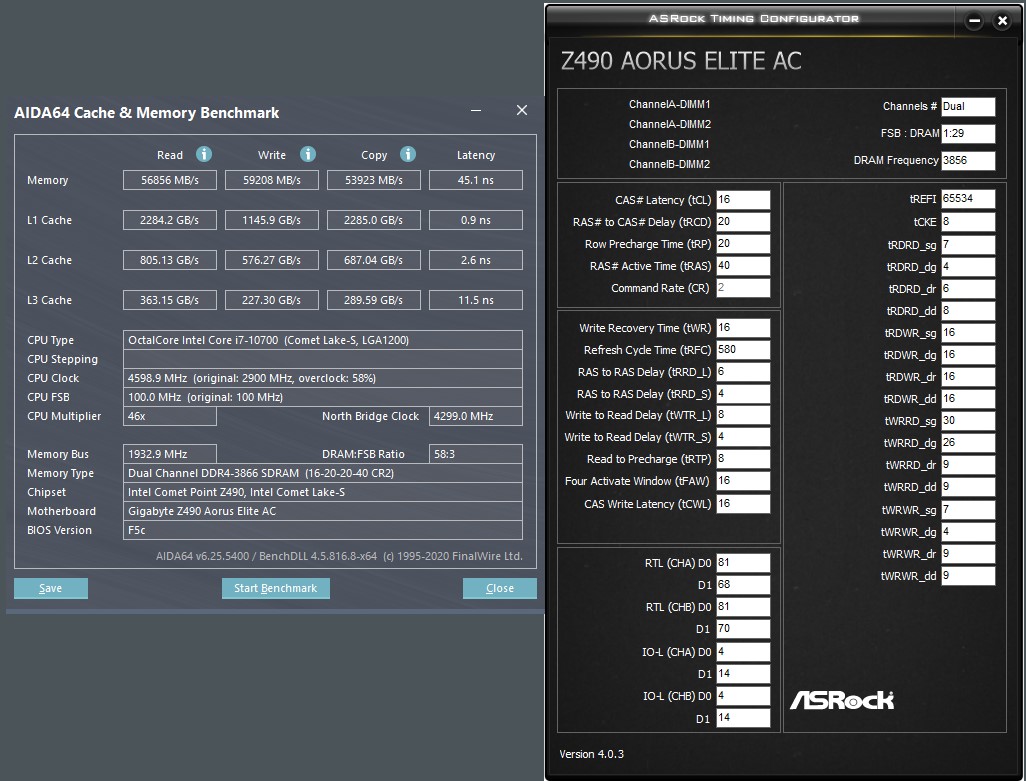
Task: Click the CAS# Latency (tCL) field
Action: coord(743,200)
